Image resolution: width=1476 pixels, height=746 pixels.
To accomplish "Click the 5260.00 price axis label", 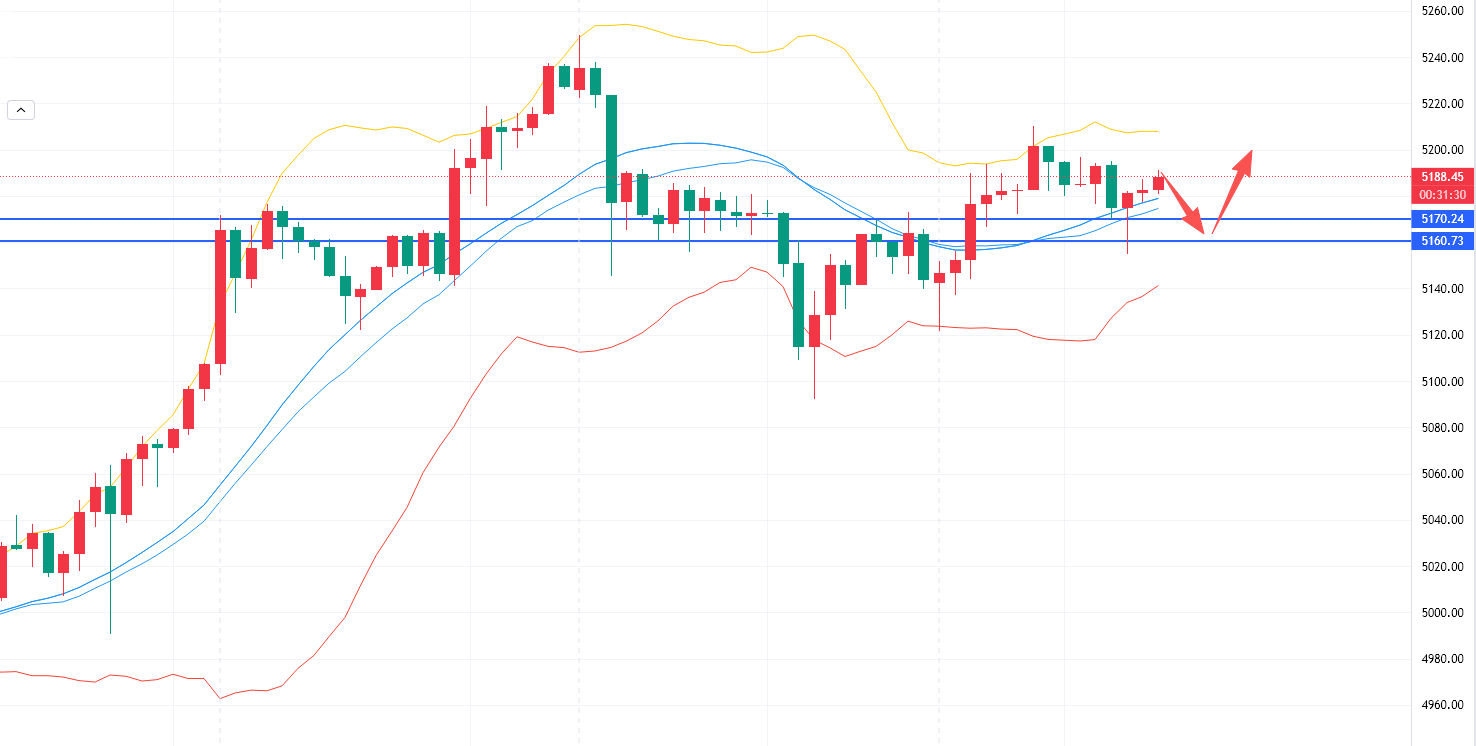I will click(1442, 11).
